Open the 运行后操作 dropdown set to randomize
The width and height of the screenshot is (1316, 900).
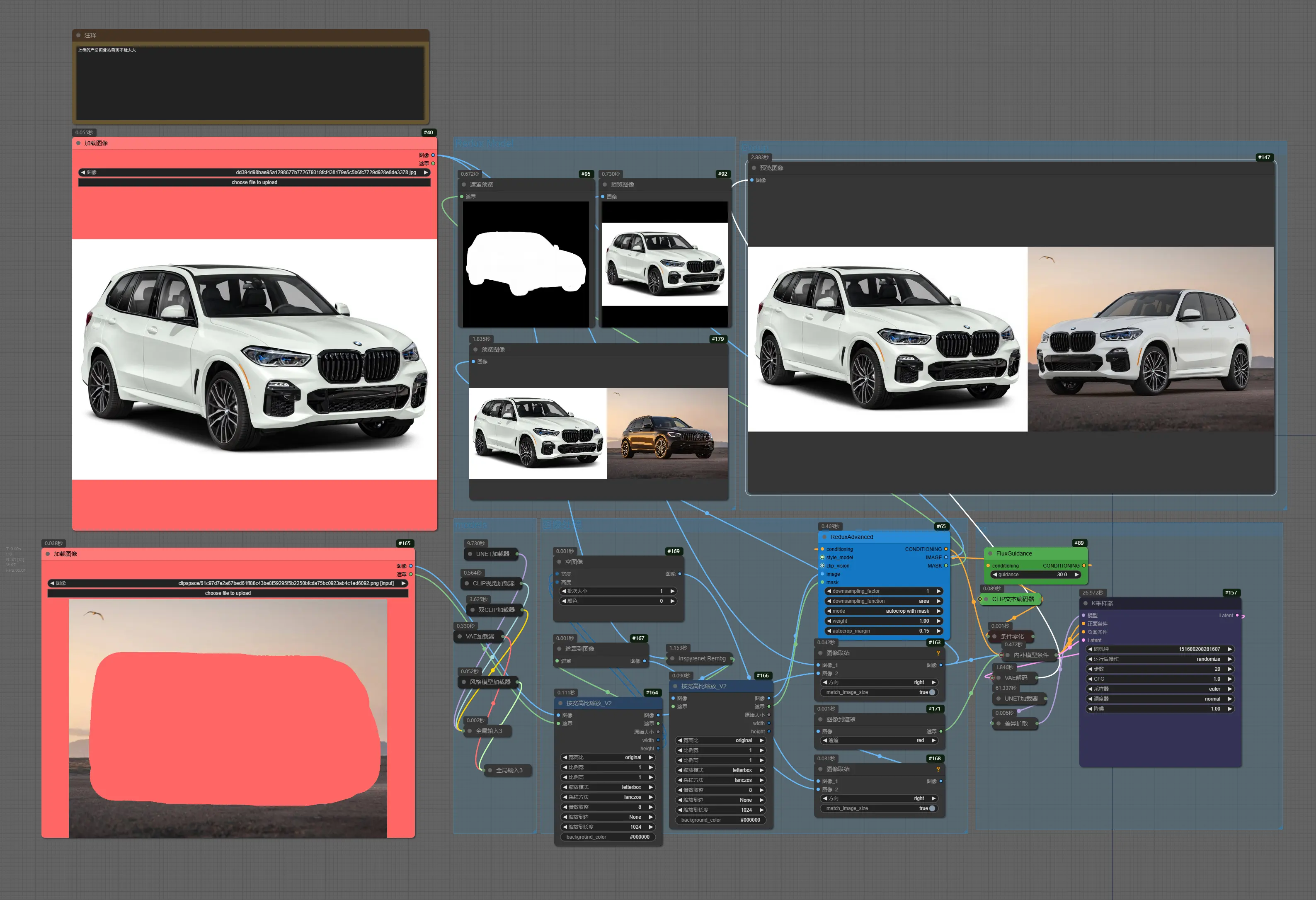click(x=1160, y=659)
